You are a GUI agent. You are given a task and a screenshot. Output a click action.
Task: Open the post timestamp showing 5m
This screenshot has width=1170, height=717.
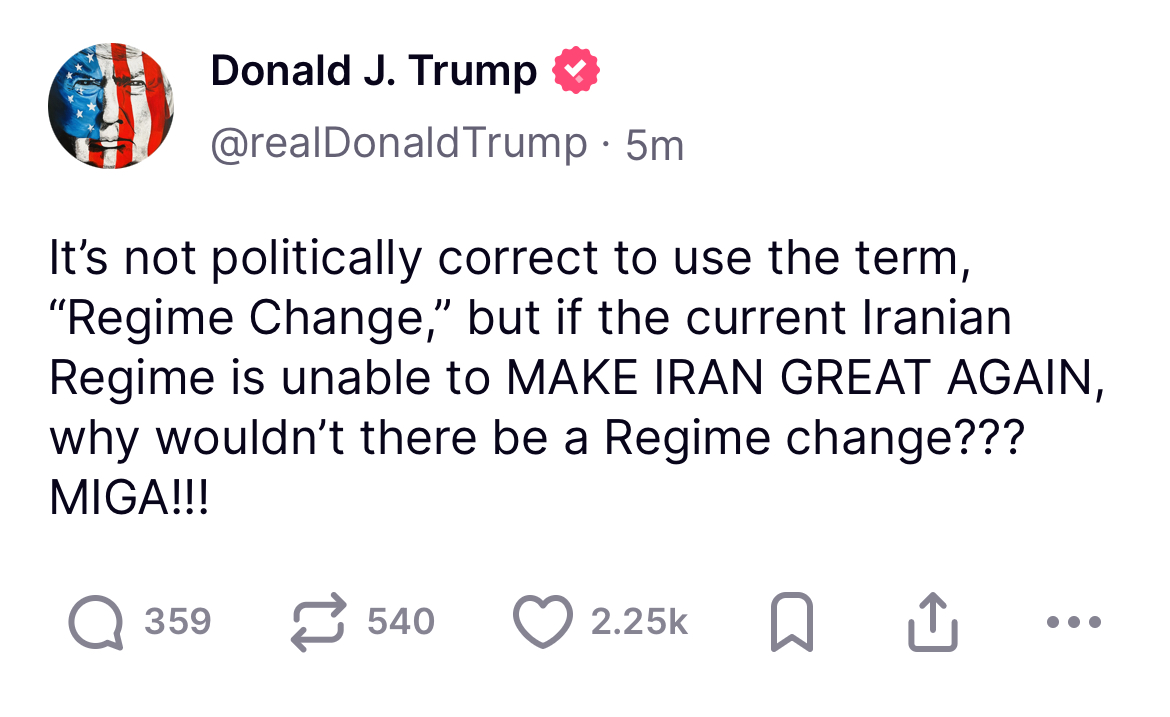[660, 142]
